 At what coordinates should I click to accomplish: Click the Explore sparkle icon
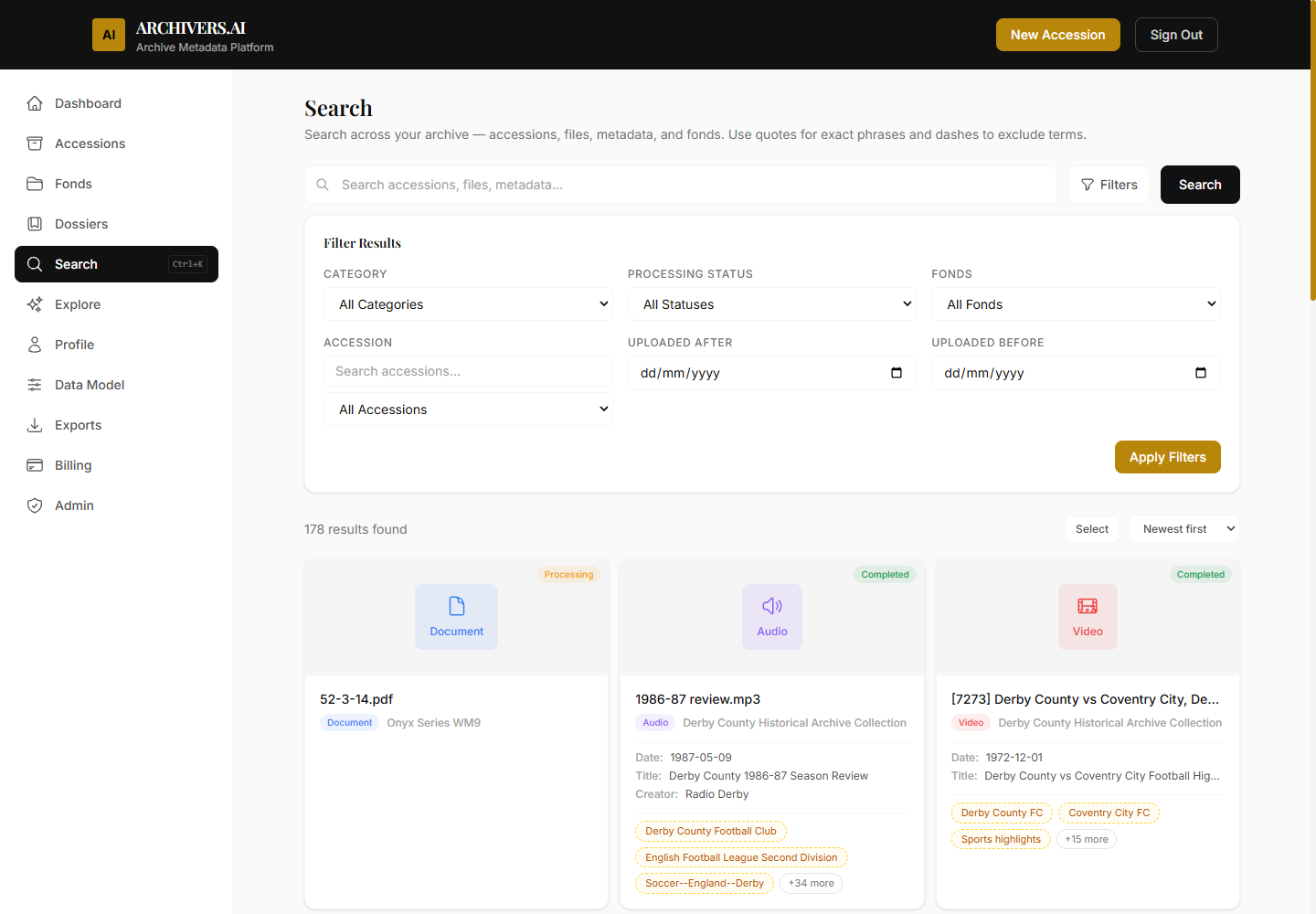click(35, 304)
